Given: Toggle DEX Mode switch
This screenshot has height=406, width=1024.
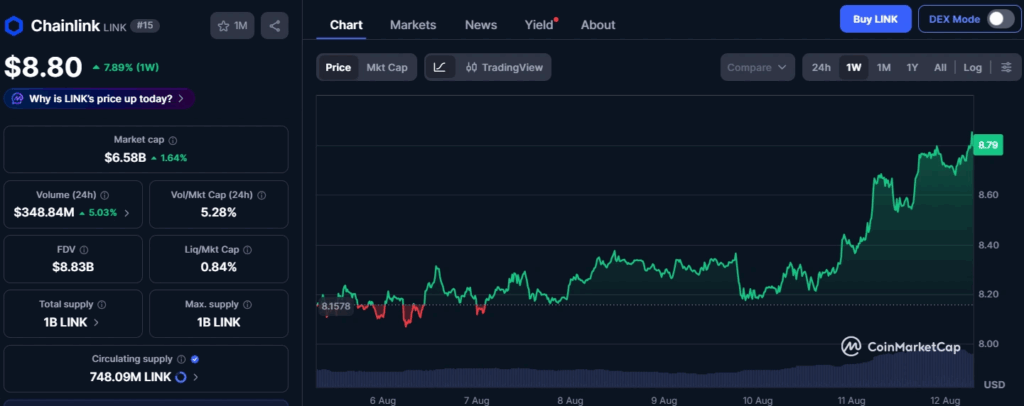Looking at the screenshot, I should [1001, 19].
